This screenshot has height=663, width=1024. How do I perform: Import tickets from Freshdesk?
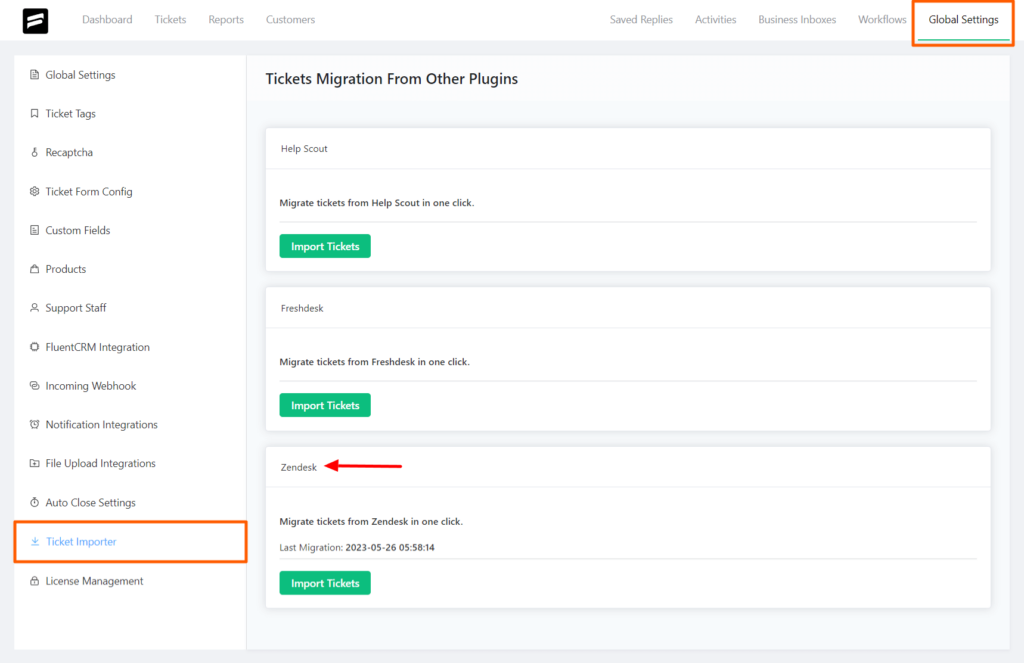(x=324, y=405)
